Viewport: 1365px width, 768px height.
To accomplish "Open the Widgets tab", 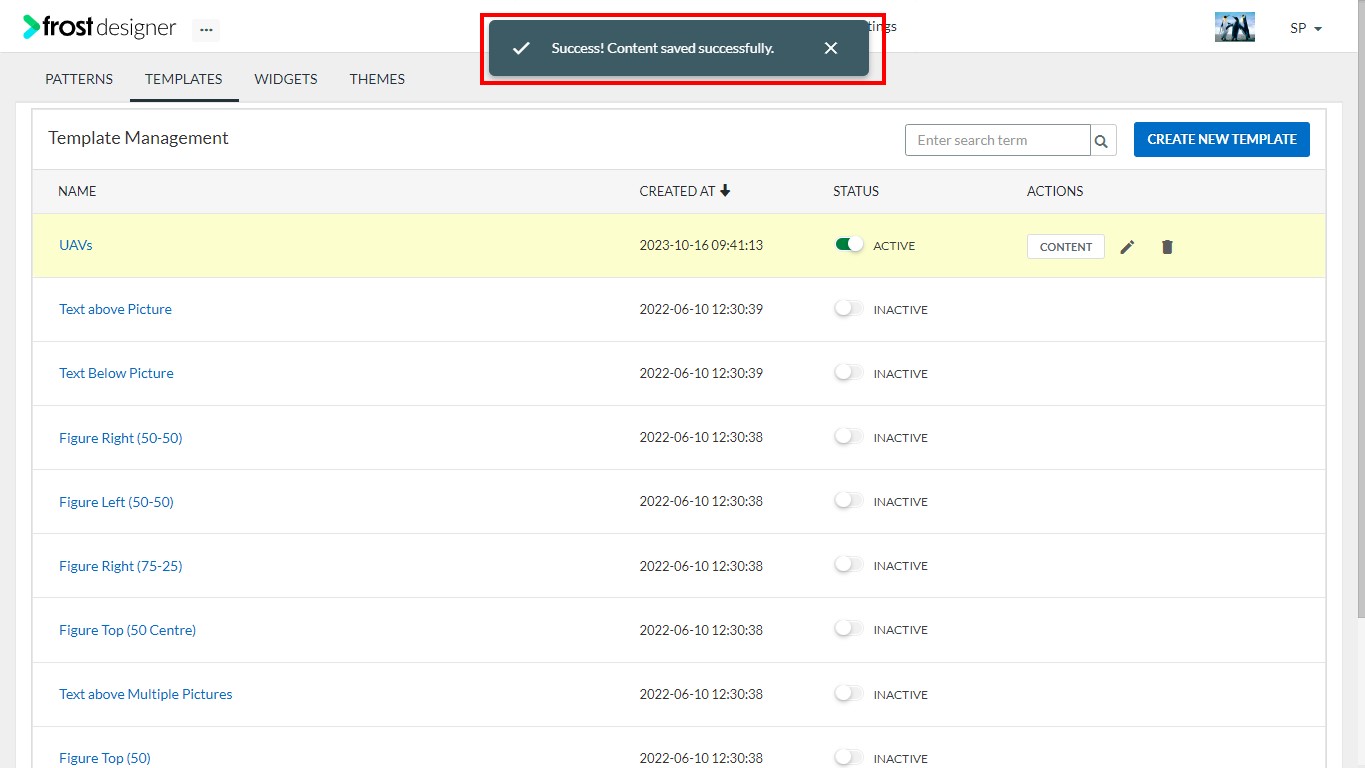I will pyautogui.click(x=286, y=79).
